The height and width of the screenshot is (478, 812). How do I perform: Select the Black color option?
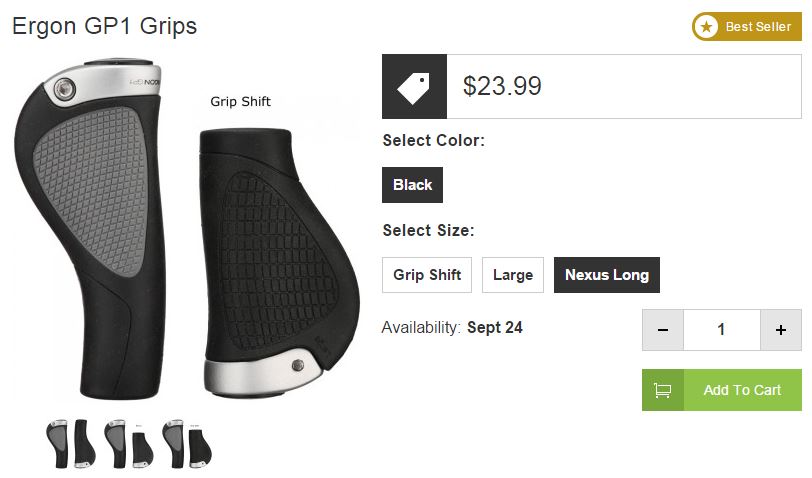point(412,185)
